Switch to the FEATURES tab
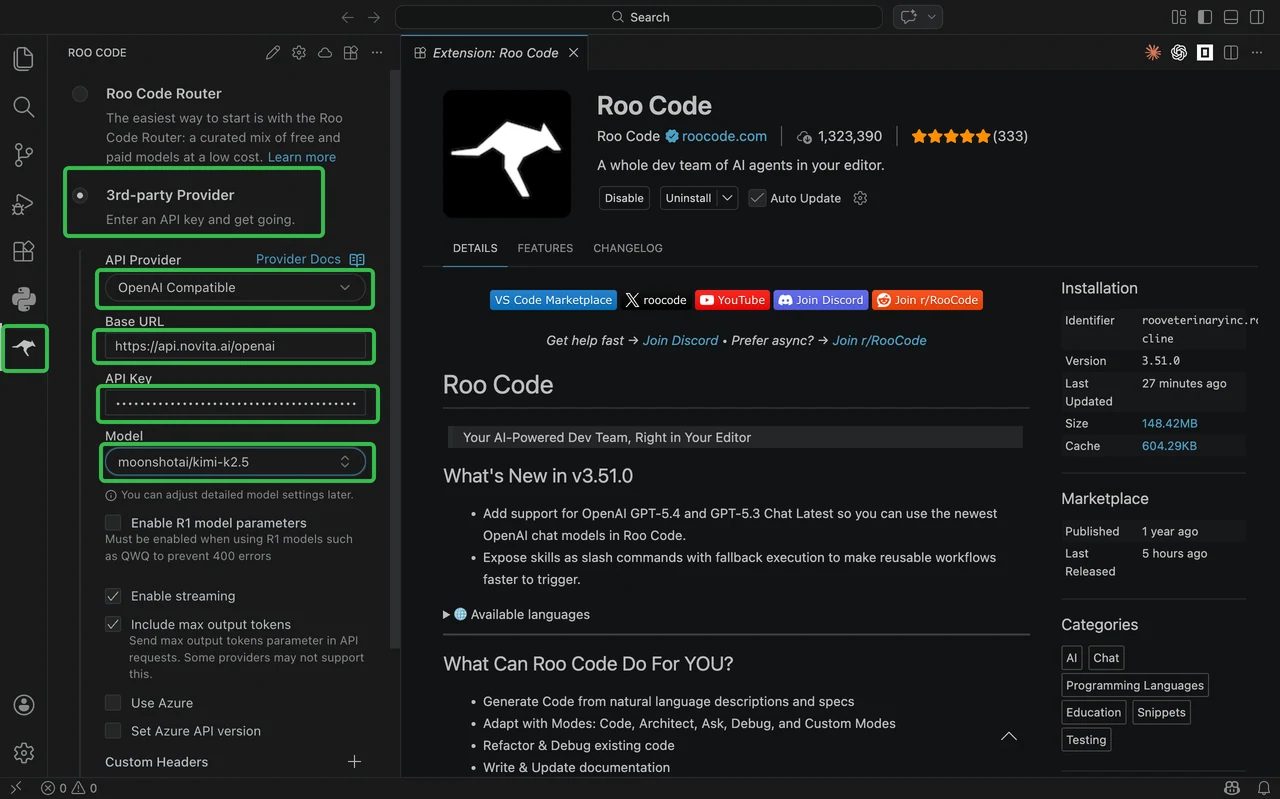 [545, 248]
